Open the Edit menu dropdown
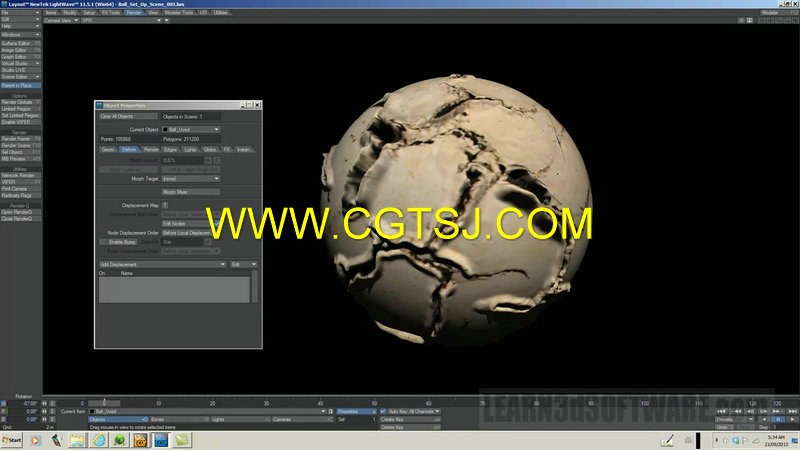The width and height of the screenshot is (800, 450). pos(20,19)
